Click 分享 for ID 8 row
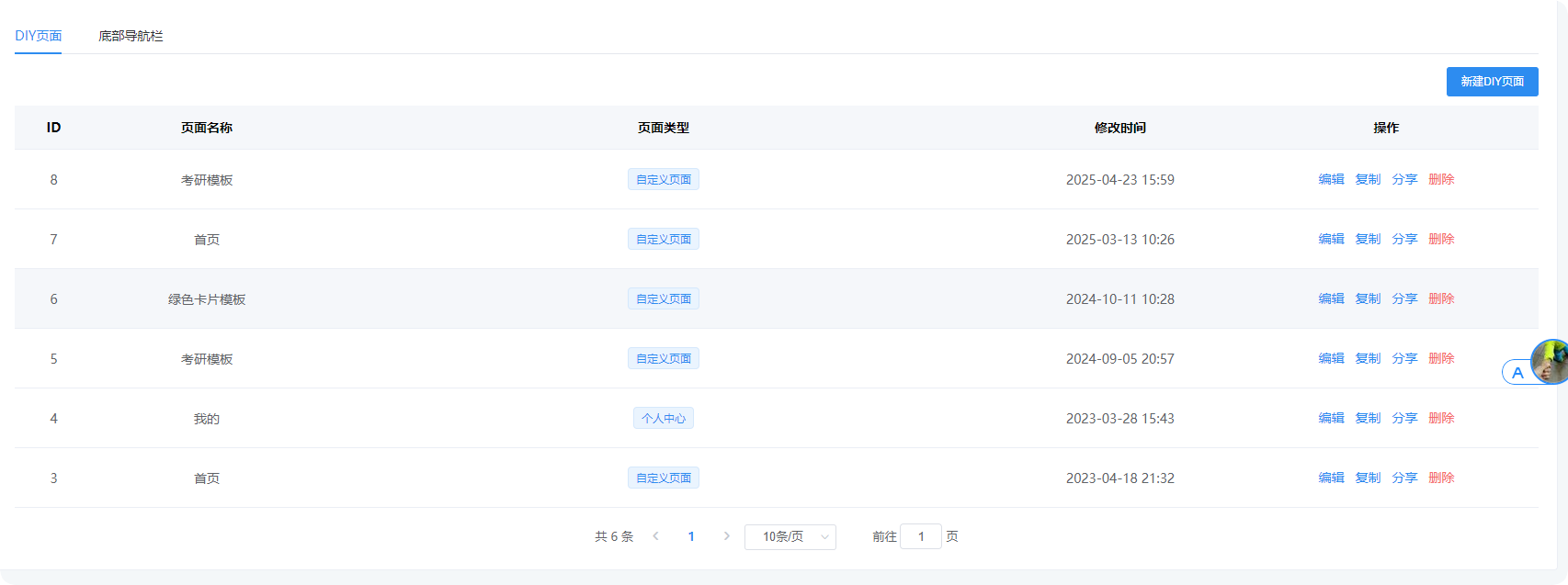 coord(1404,179)
